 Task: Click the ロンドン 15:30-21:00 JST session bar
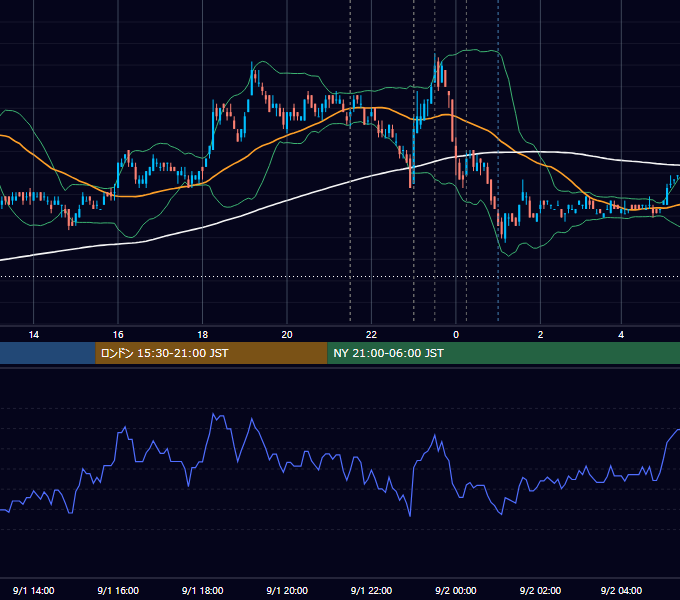(211, 353)
